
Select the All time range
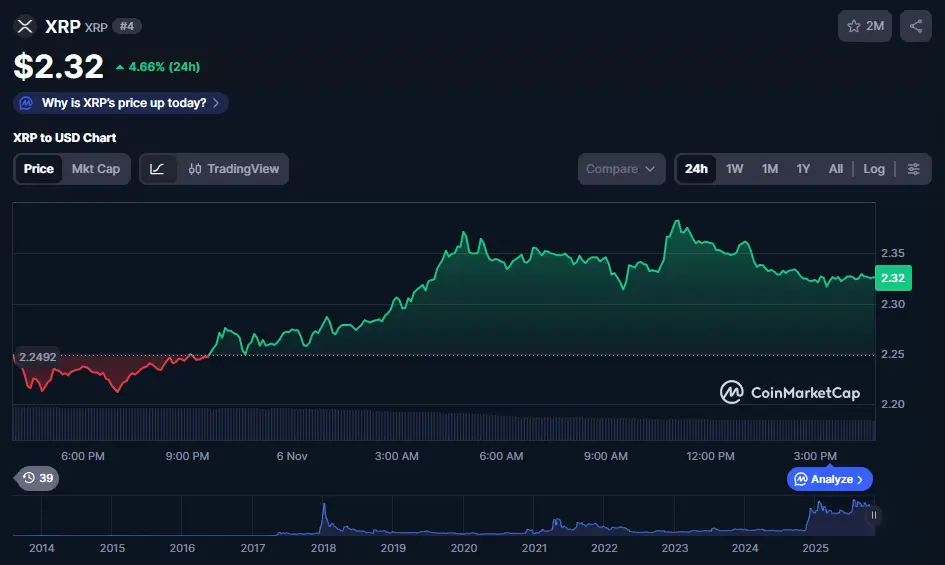pyautogui.click(x=835, y=169)
